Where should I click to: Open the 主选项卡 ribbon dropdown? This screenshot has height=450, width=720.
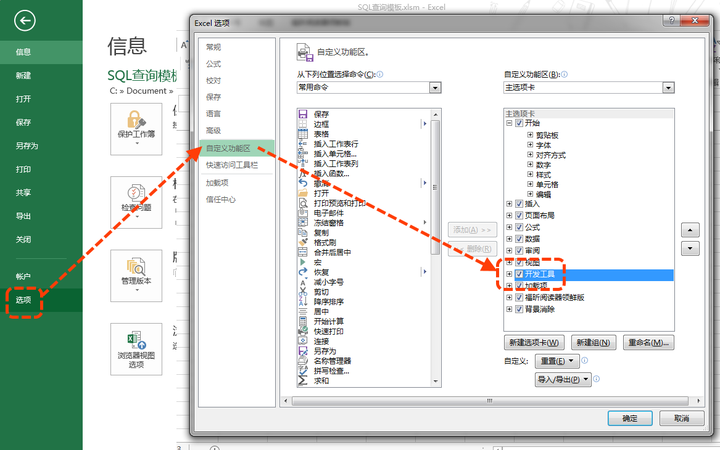(668, 87)
